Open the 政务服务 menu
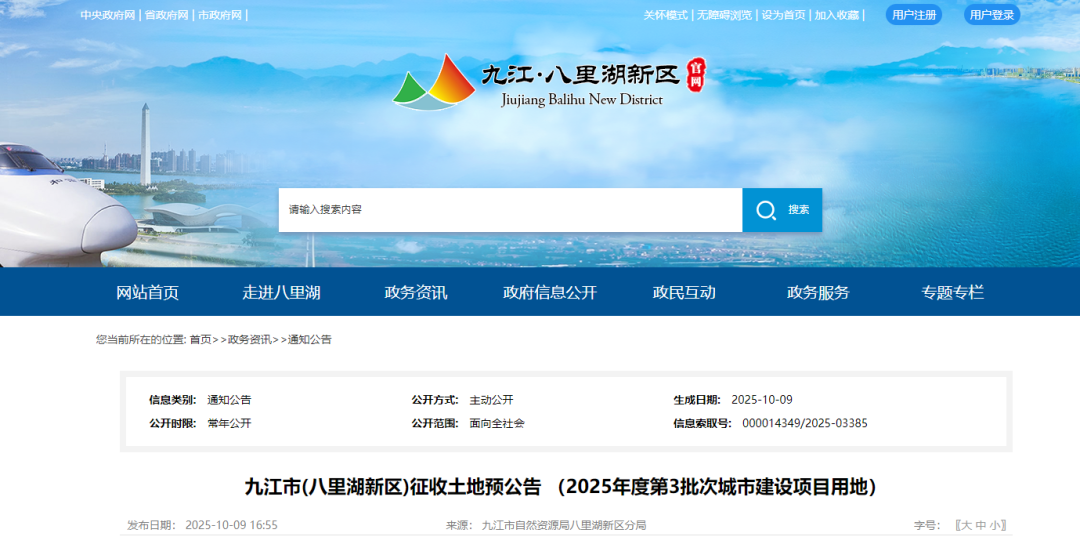This screenshot has width=1080, height=544. (818, 292)
